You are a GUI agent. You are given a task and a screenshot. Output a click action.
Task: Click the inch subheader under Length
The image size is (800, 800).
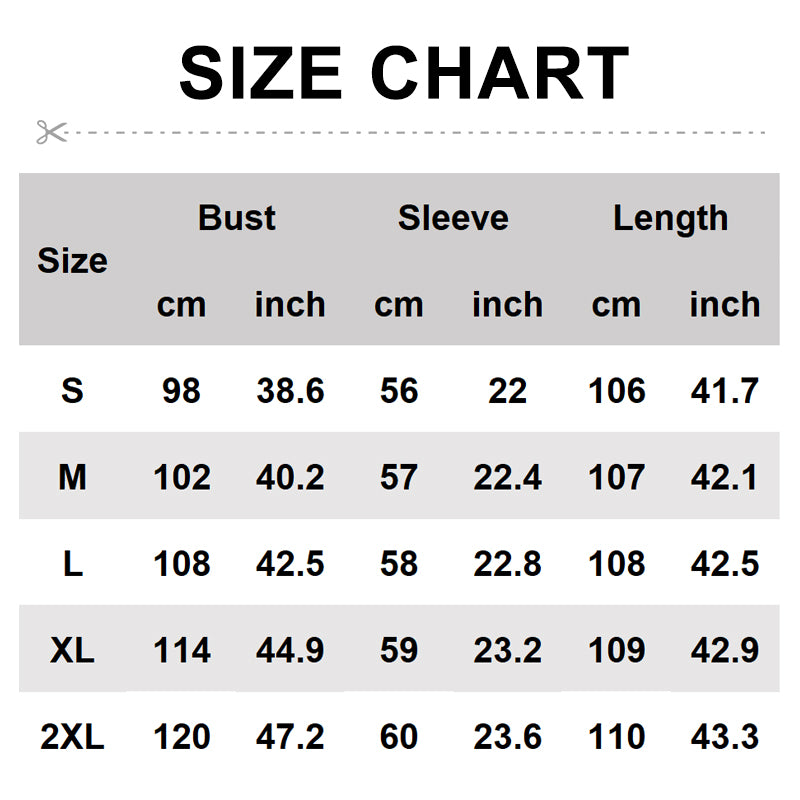724,305
